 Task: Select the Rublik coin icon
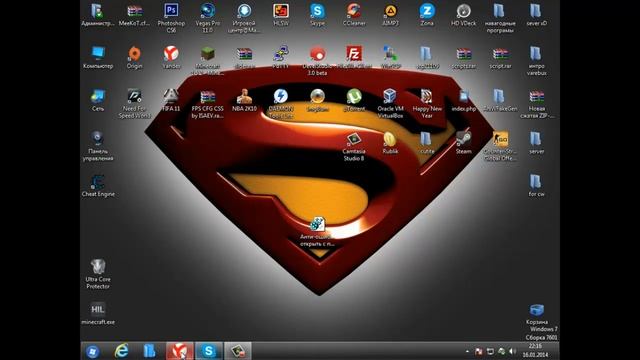(391, 139)
